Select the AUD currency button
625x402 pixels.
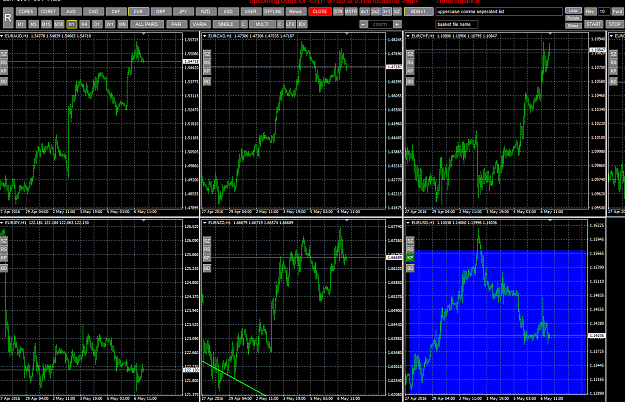click(71, 12)
